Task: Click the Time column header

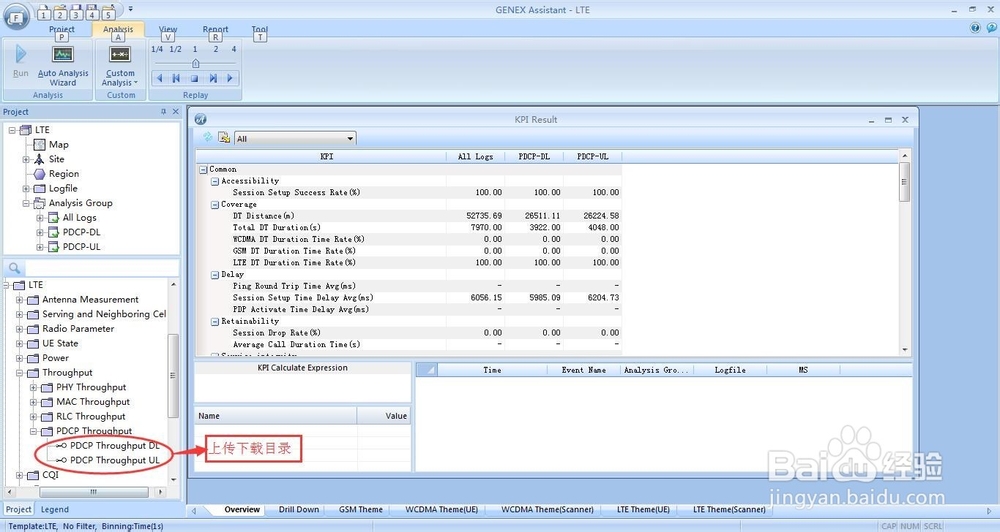Action: coord(492,370)
